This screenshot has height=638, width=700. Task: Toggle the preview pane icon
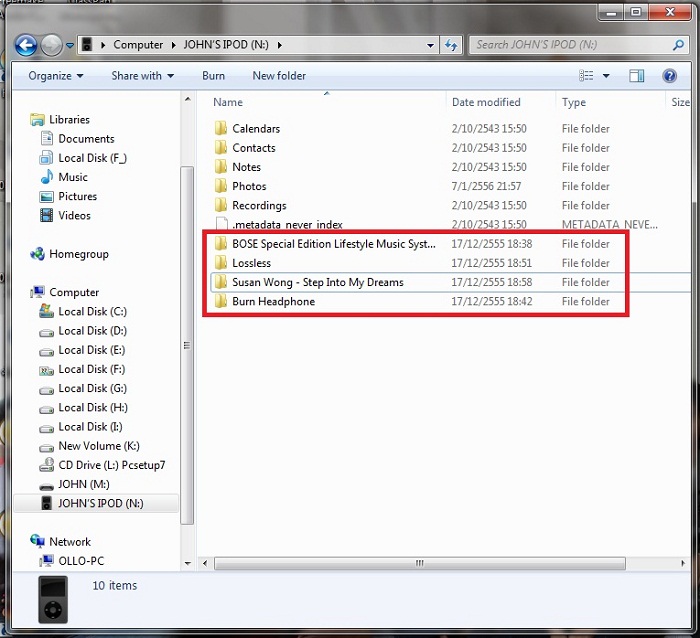click(x=637, y=76)
